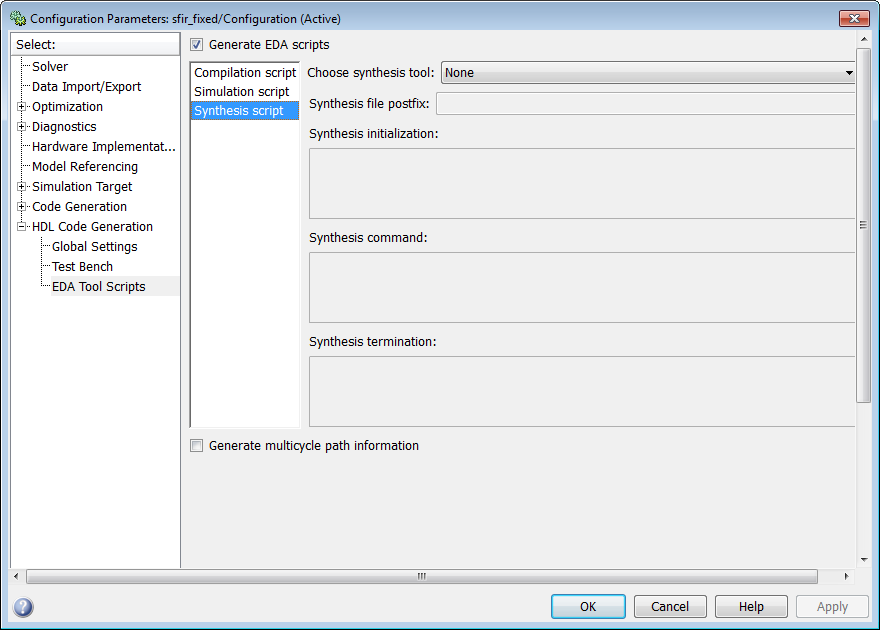This screenshot has height=630, width=880.
Task: Close the Configuration Parameters window
Action: (854, 19)
